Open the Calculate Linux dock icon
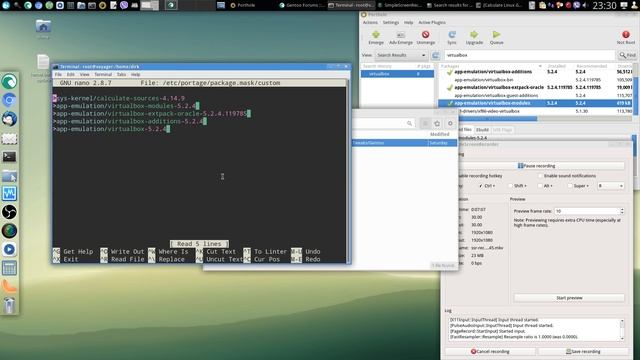Image resolution: width=640 pixels, height=360 pixels. tap(9, 82)
